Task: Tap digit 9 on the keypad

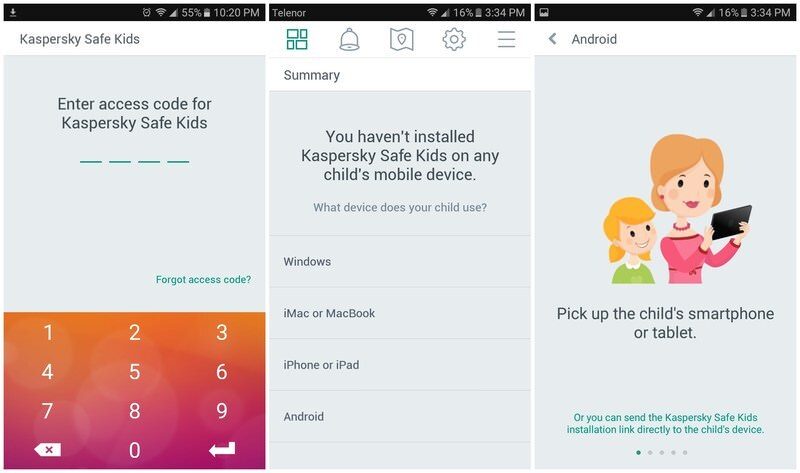Action: [x=222, y=411]
